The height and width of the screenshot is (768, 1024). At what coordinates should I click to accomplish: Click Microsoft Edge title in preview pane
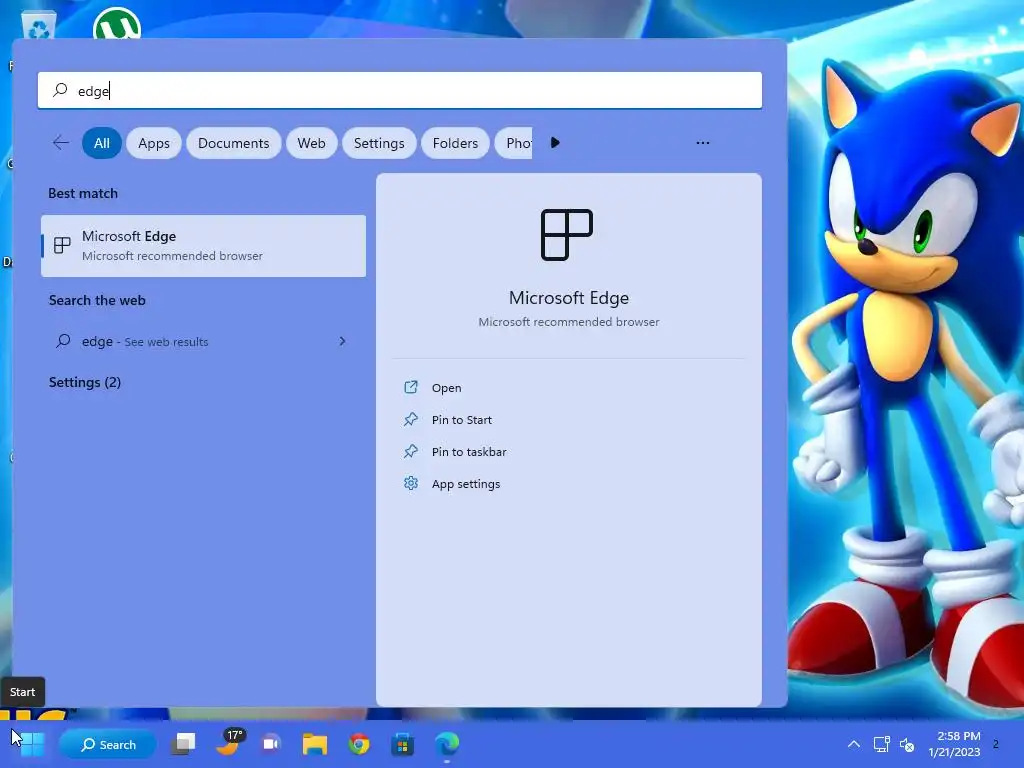click(x=569, y=298)
